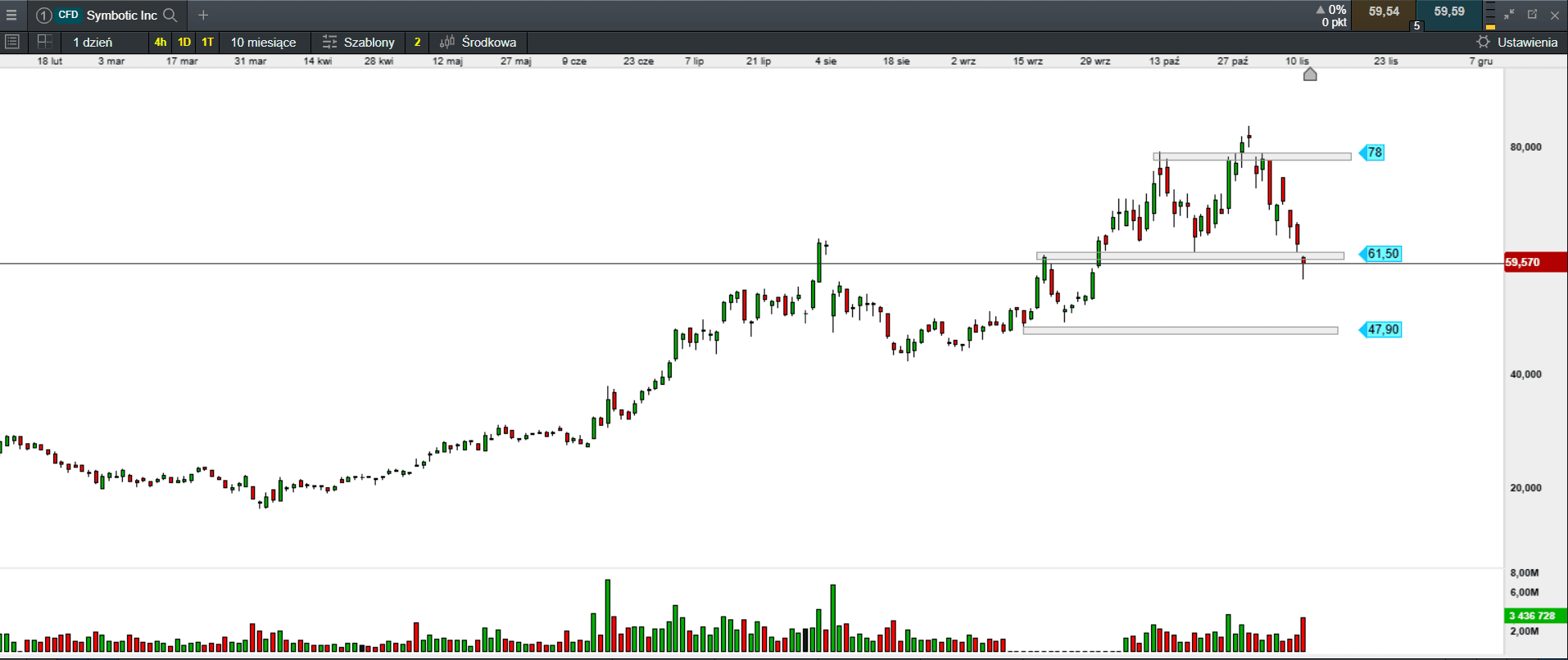Click the 59,59 buy price button
The width and height of the screenshot is (1568, 660).
pos(1448,12)
